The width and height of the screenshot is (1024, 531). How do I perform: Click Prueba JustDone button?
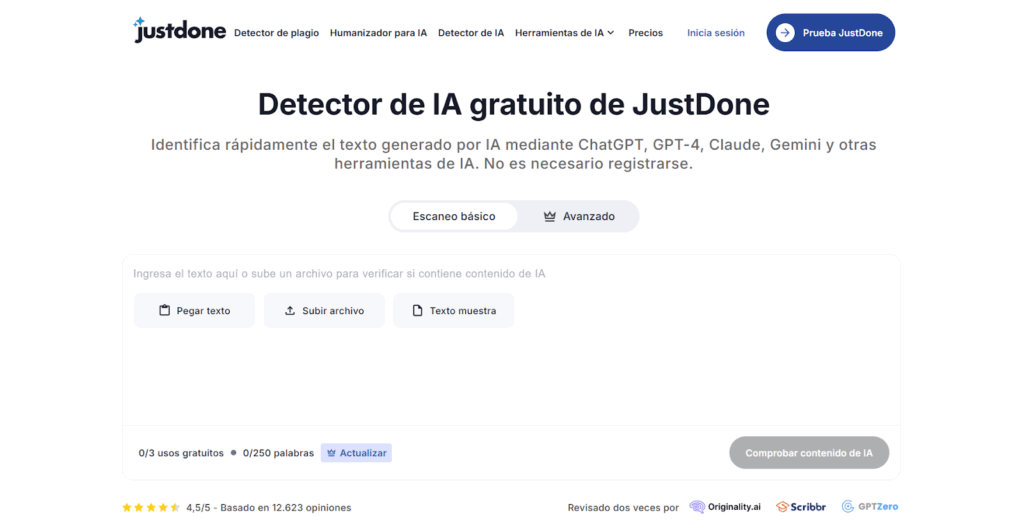tap(831, 33)
